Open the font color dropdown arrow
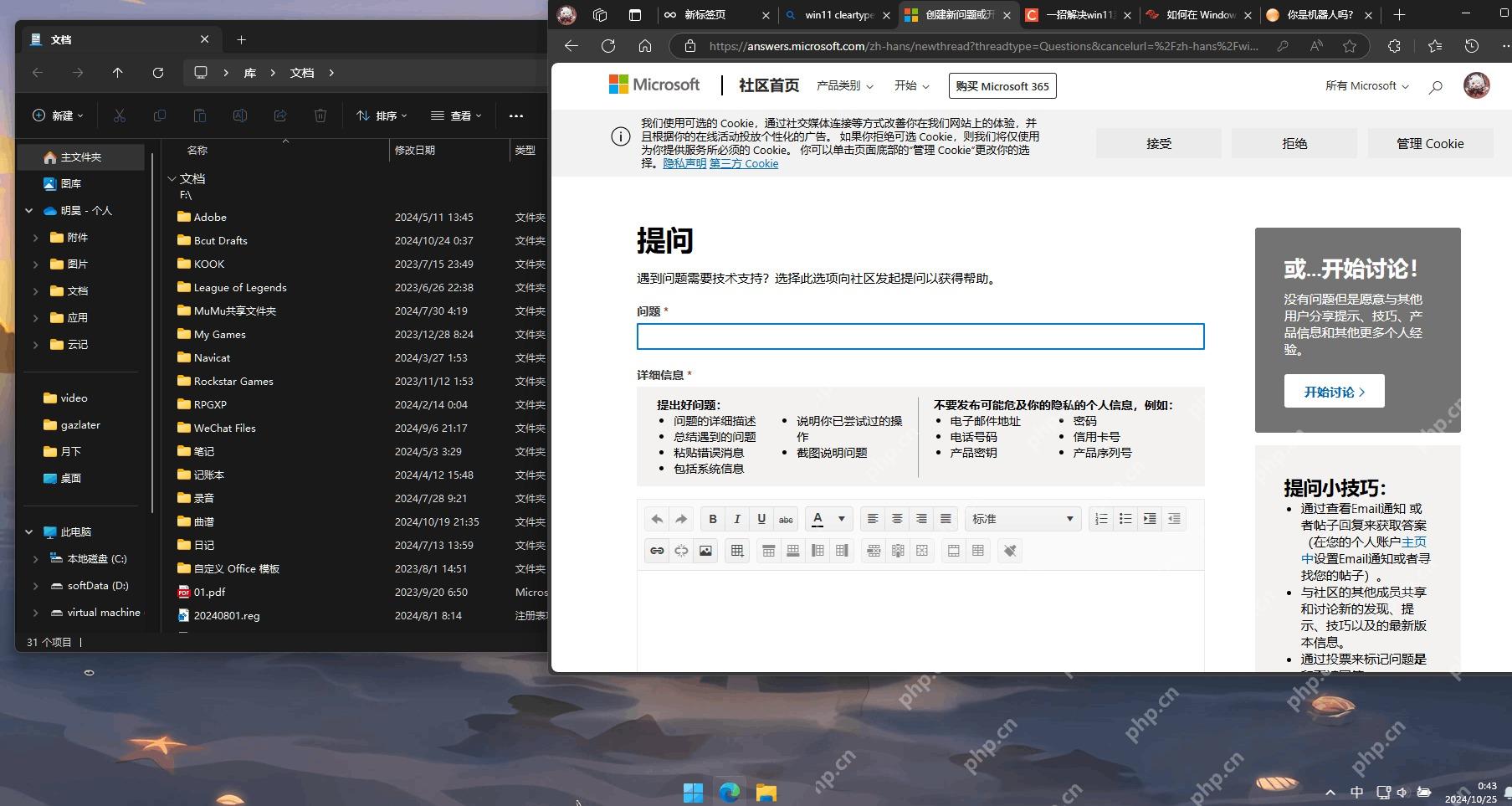Screen dimensions: 1512x806 tap(842, 519)
